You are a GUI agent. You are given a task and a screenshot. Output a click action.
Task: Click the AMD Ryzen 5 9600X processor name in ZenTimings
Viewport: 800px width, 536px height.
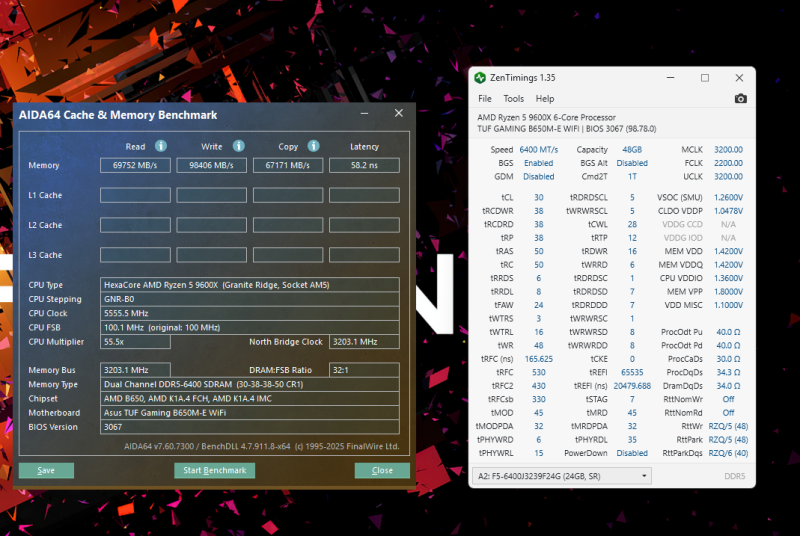546,117
